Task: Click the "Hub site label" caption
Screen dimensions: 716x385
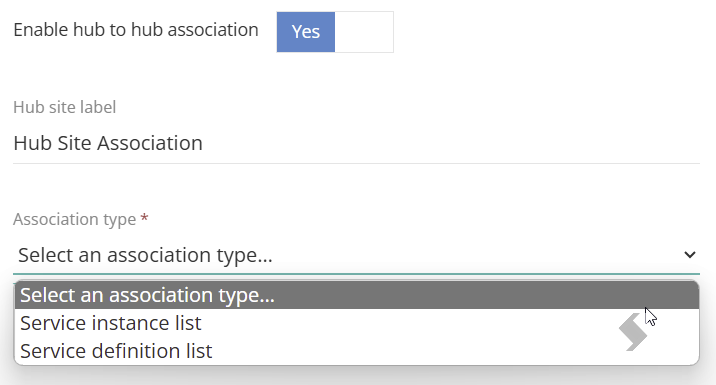Action: [x=64, y=107]
